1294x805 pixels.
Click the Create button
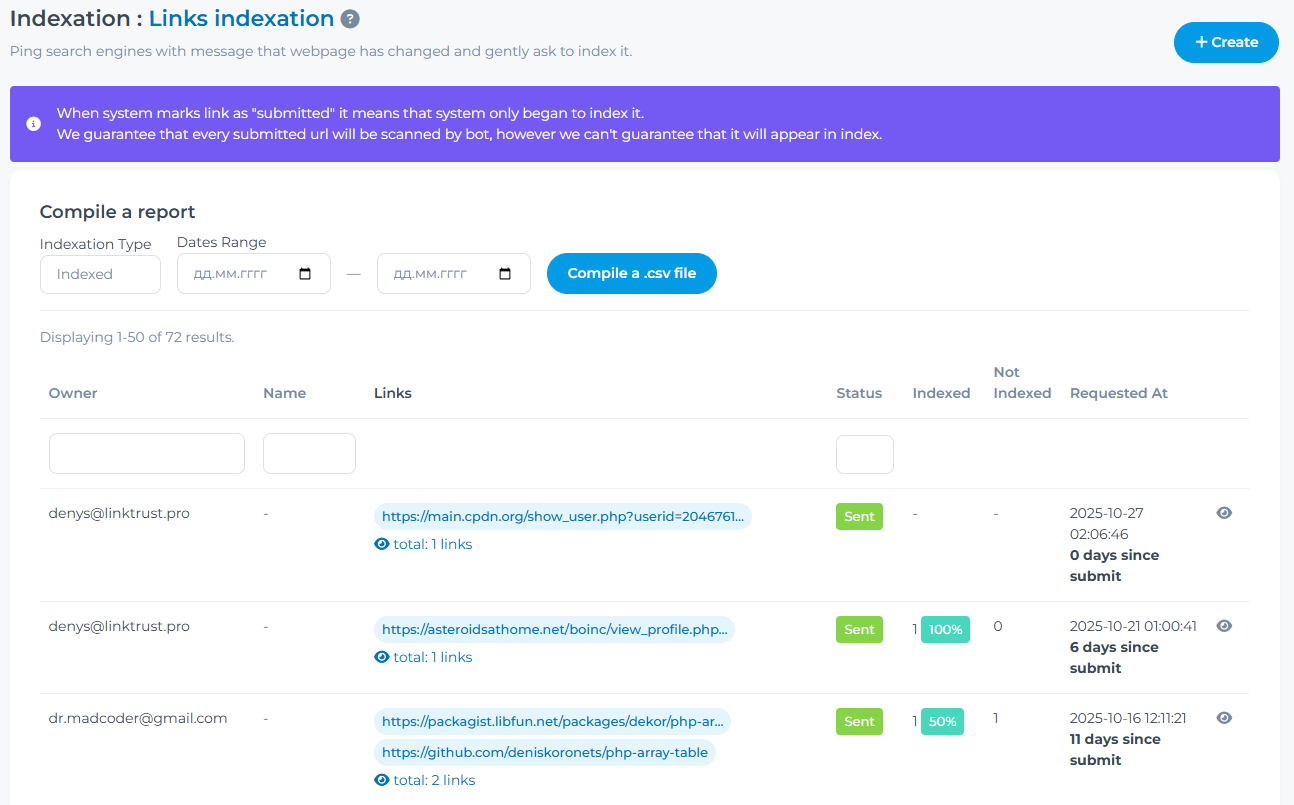click(x=1225, y=42)
